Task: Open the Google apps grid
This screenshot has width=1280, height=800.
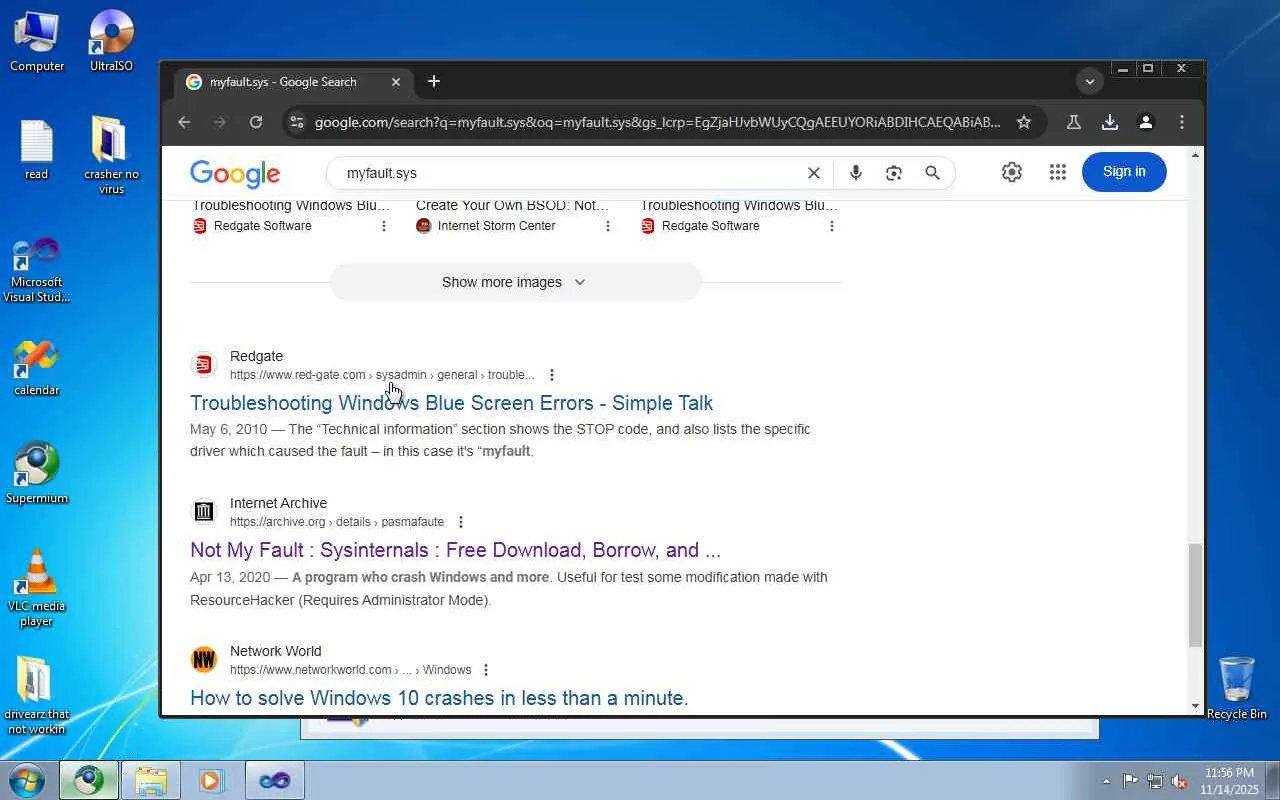Action: [1058, 172]
